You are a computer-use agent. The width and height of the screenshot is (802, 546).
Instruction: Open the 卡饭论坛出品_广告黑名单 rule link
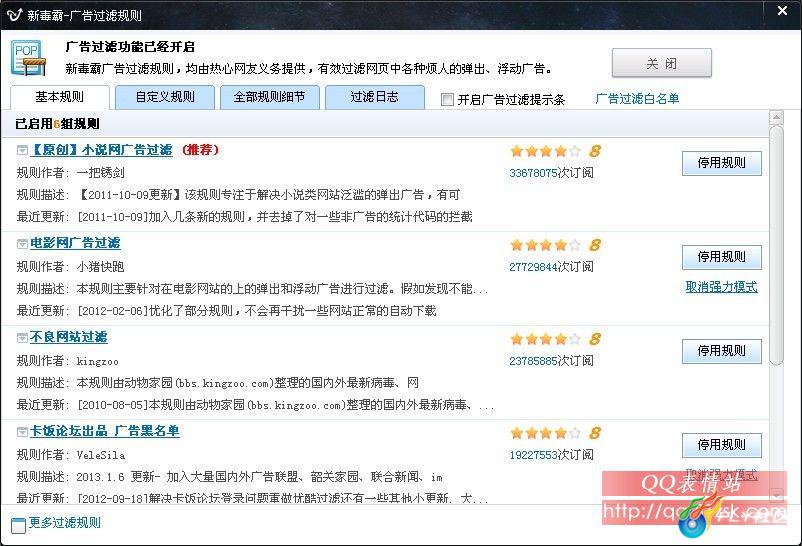pyautogui.click(x=105, y=431)
